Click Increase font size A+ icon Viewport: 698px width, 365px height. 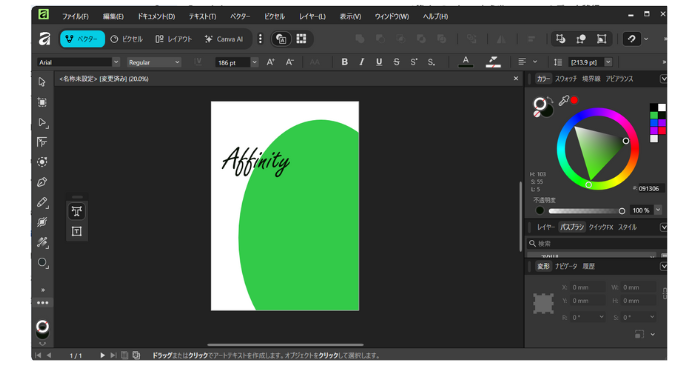coord(270,62)
